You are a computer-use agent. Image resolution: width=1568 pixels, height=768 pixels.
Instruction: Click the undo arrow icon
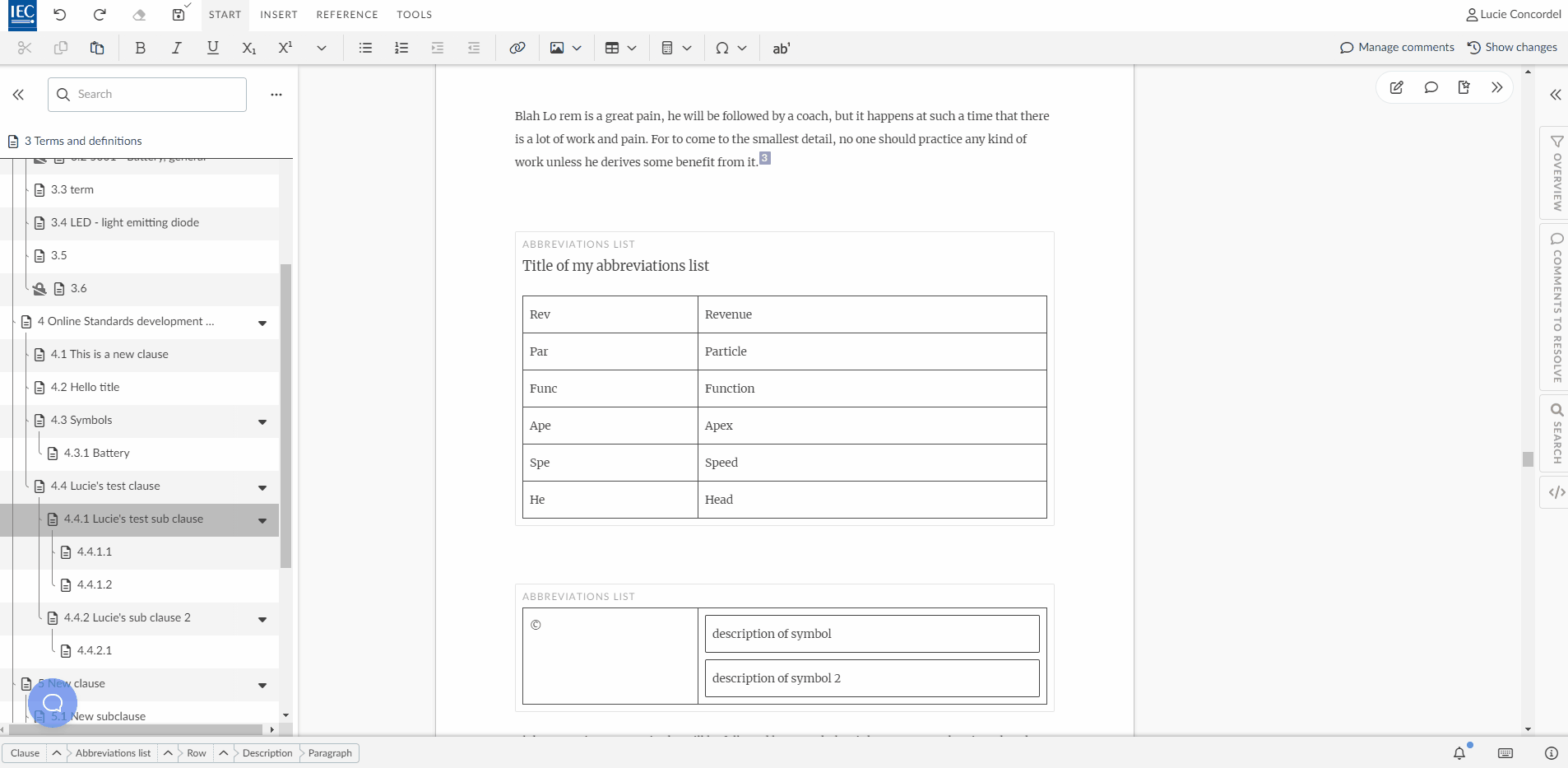pos(60,15)
